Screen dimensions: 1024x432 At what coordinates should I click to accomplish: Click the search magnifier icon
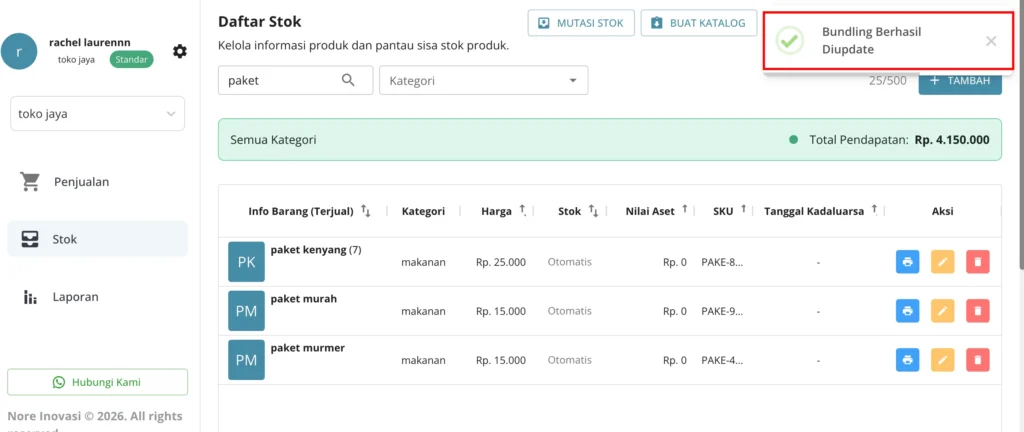(348, 80)
